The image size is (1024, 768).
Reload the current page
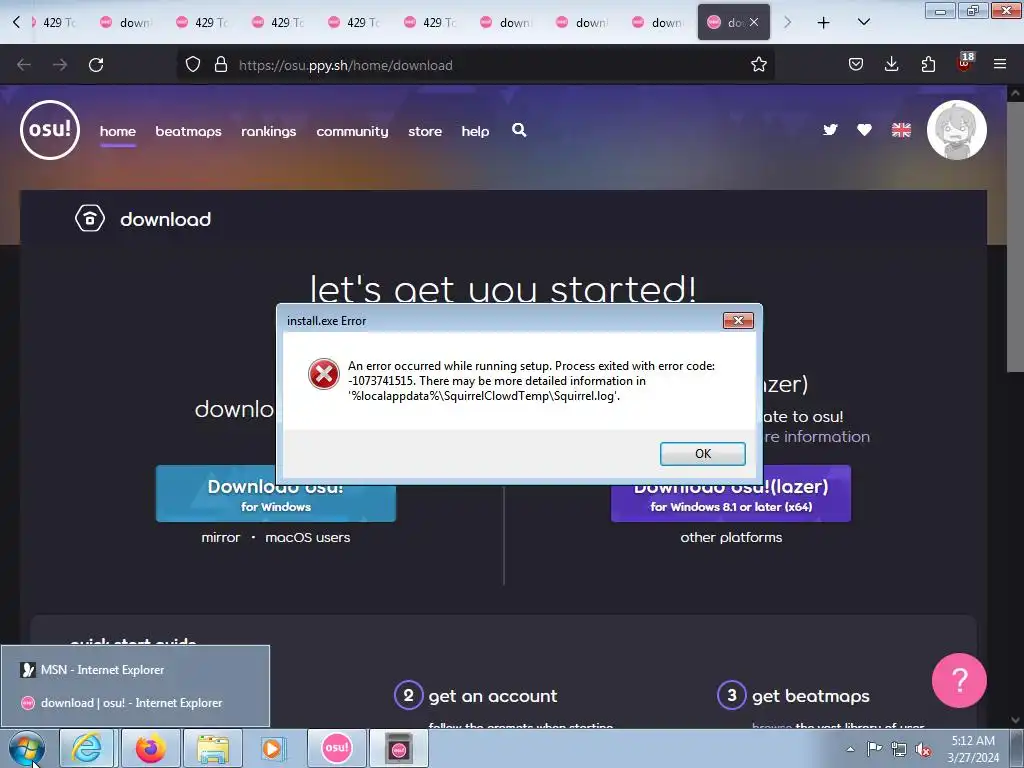96,65
